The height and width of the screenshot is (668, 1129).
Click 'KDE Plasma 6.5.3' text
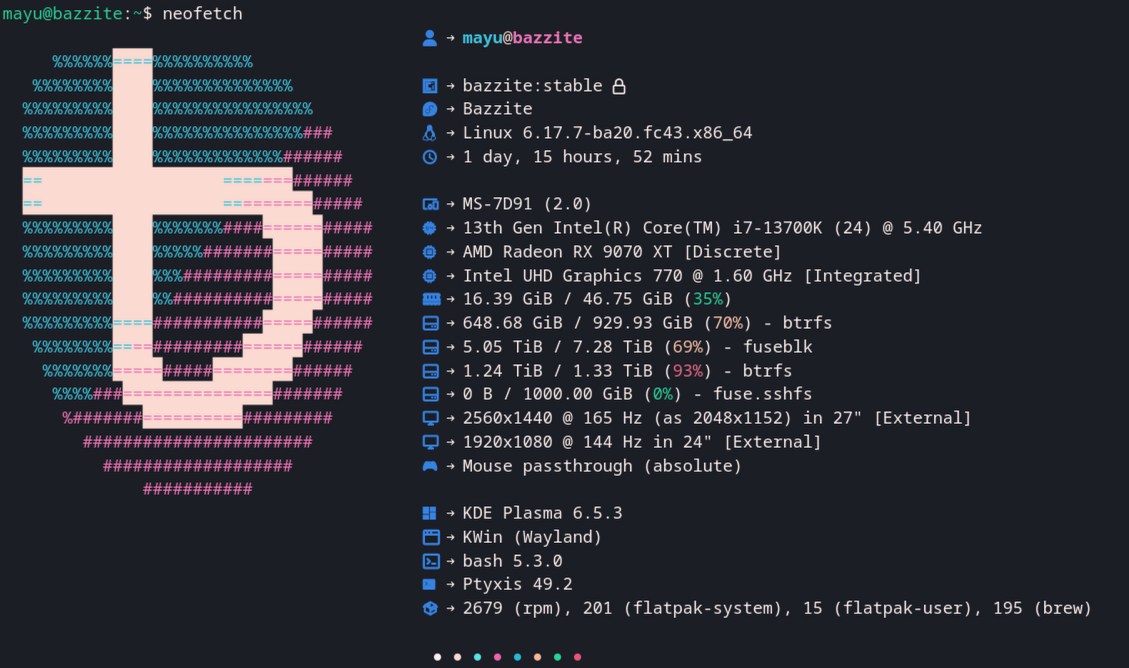pos(542,513)
